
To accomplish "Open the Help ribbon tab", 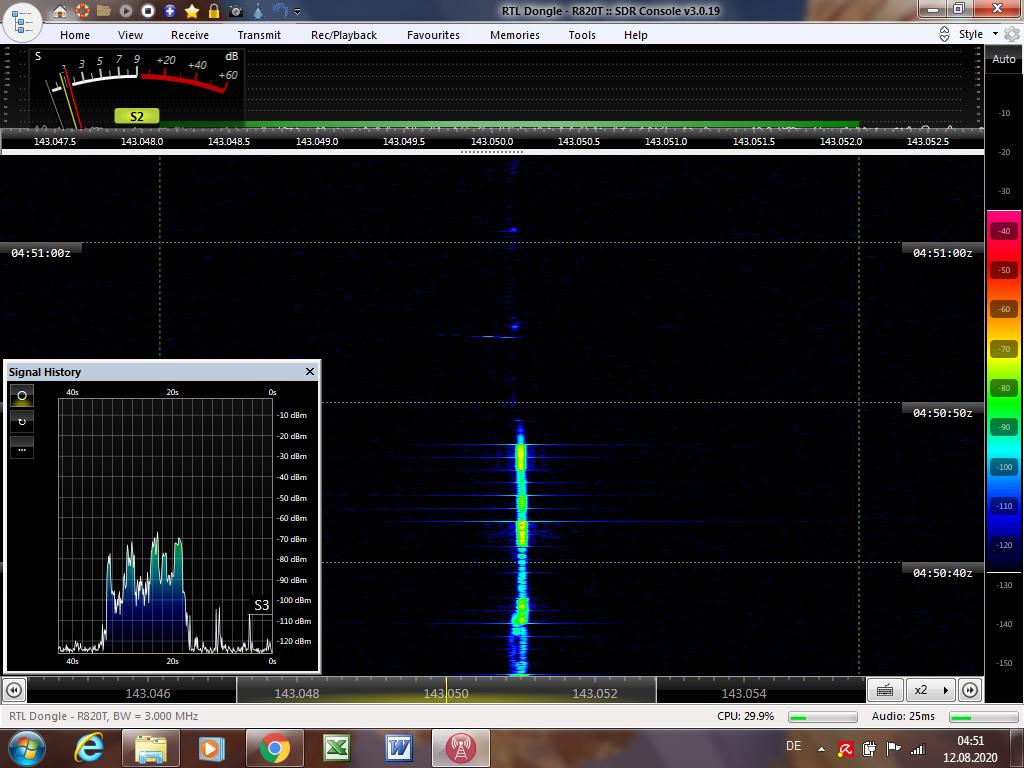I will coord(635,35).
